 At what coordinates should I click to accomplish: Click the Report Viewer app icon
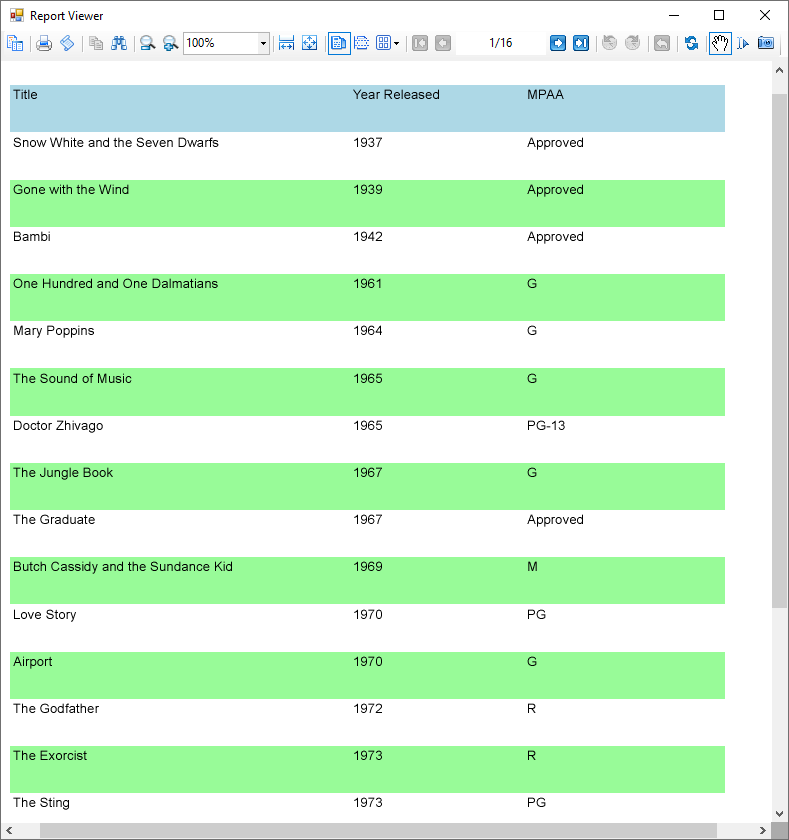(x=17, y=16)
